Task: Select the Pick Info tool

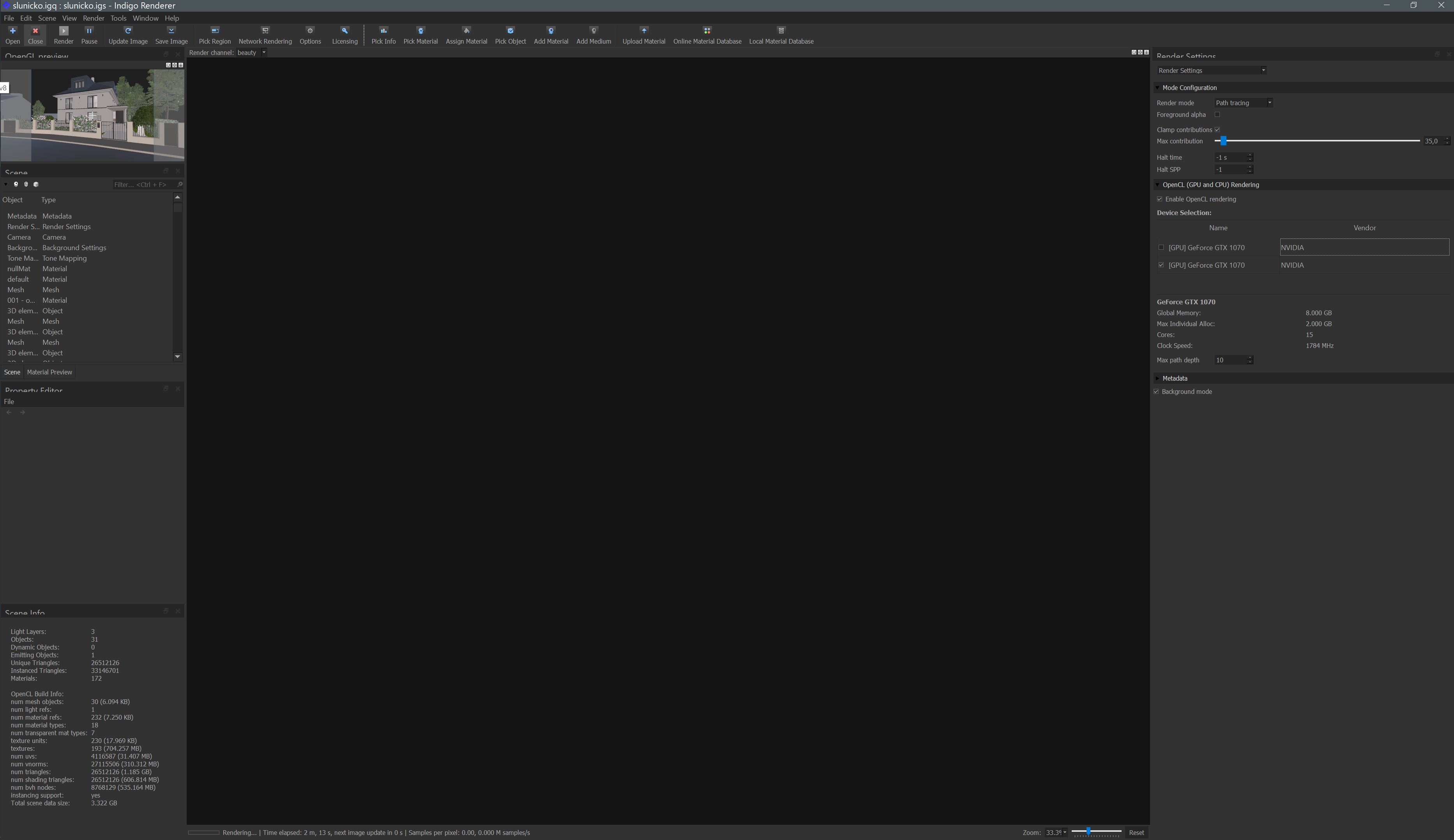Action: [384, 35]
